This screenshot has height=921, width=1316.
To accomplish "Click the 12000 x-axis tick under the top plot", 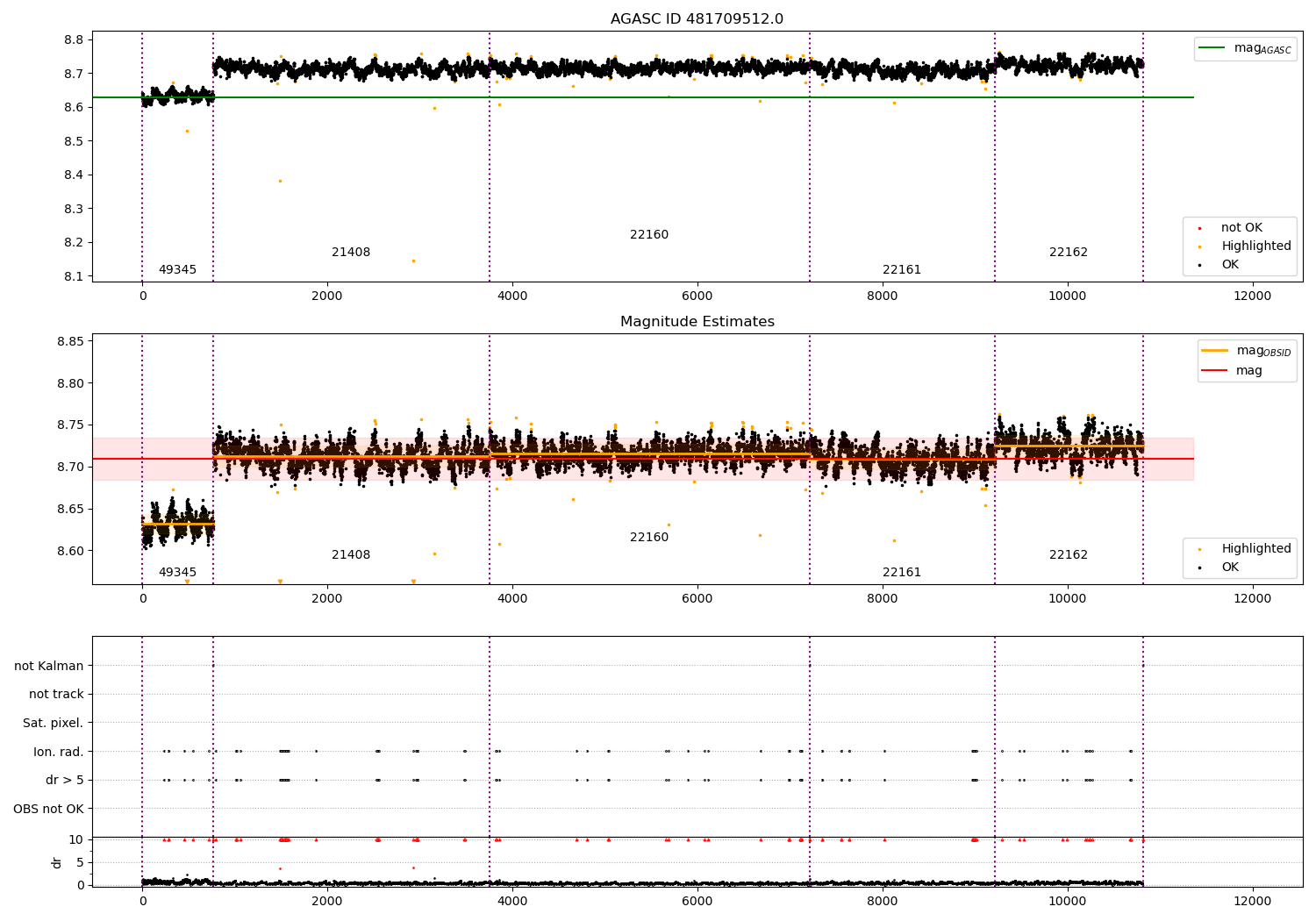I will pyautogui.click(x=1252, y=296).
